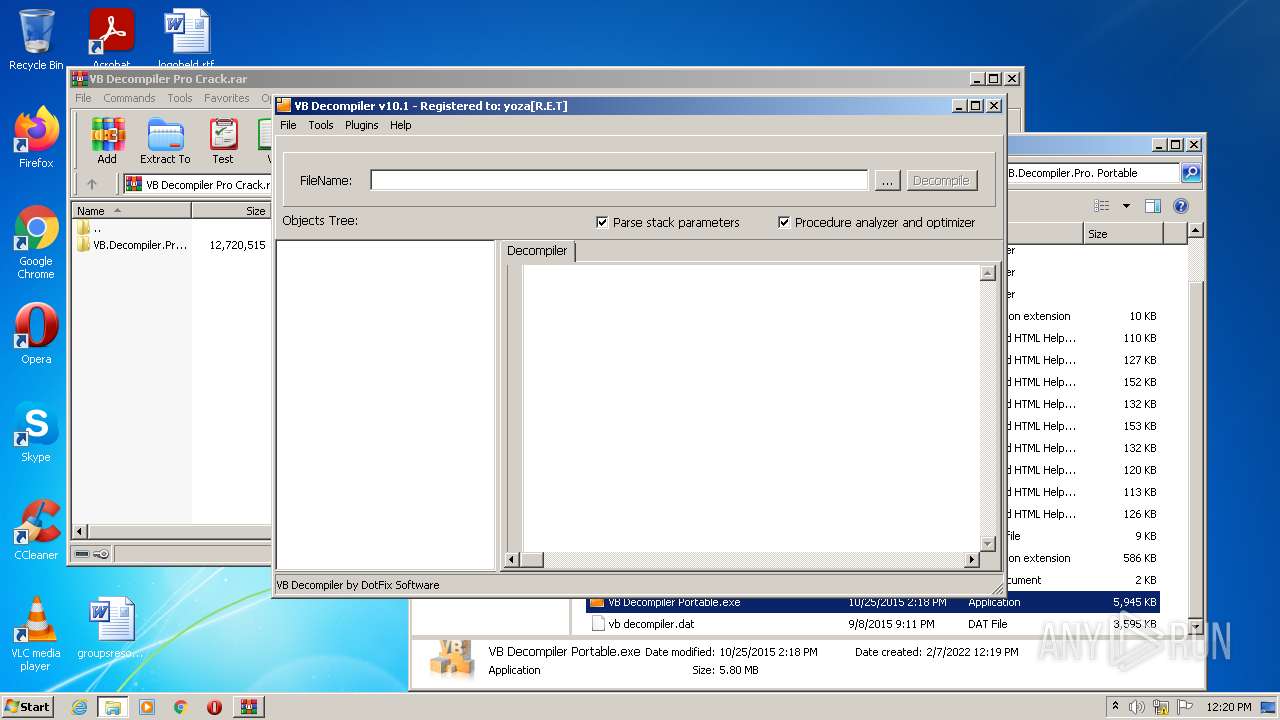Click Extract To icon in WinRAR
Viewport: 1280px width, 720px height.
coord(165,141)
